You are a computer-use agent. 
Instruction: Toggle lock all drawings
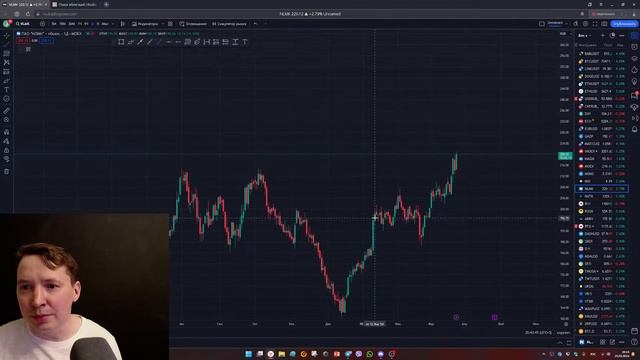click(x=7, y=150)
